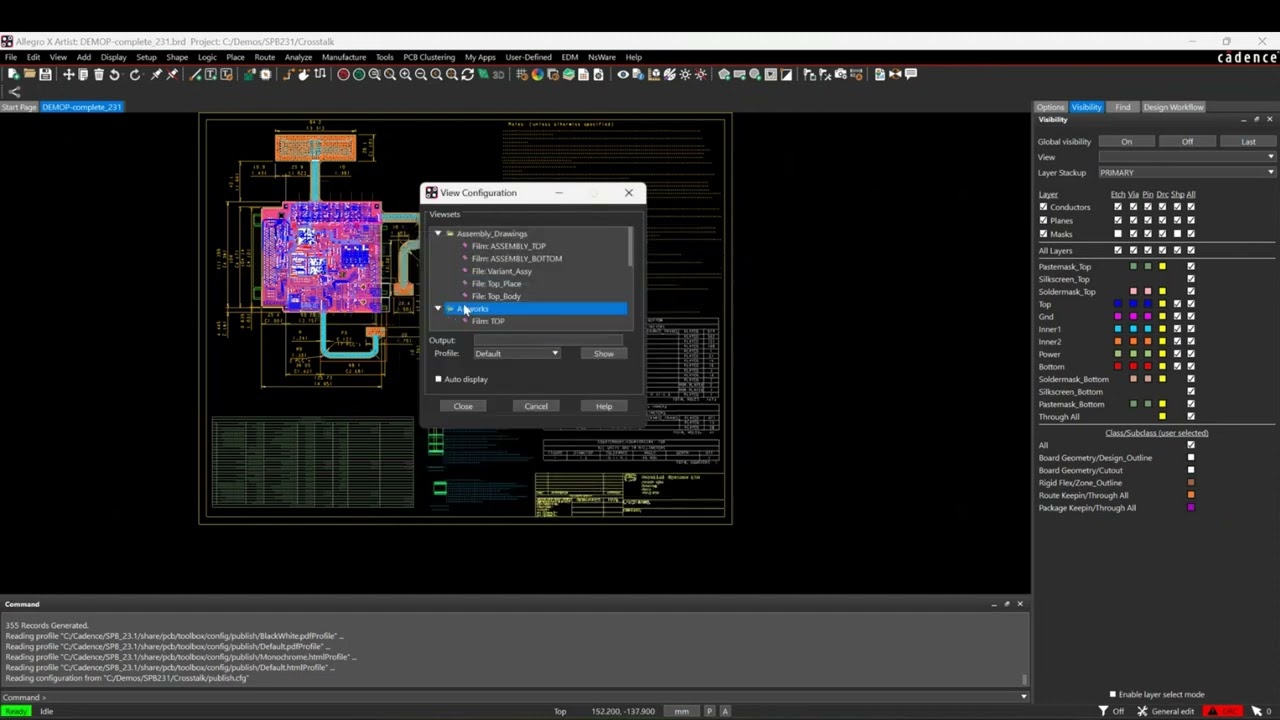Viewport: 1280px width, 720px height.
Task: Click the Open folder icon in toolbar
Action: pyautogui.click(x=30, y=74)
